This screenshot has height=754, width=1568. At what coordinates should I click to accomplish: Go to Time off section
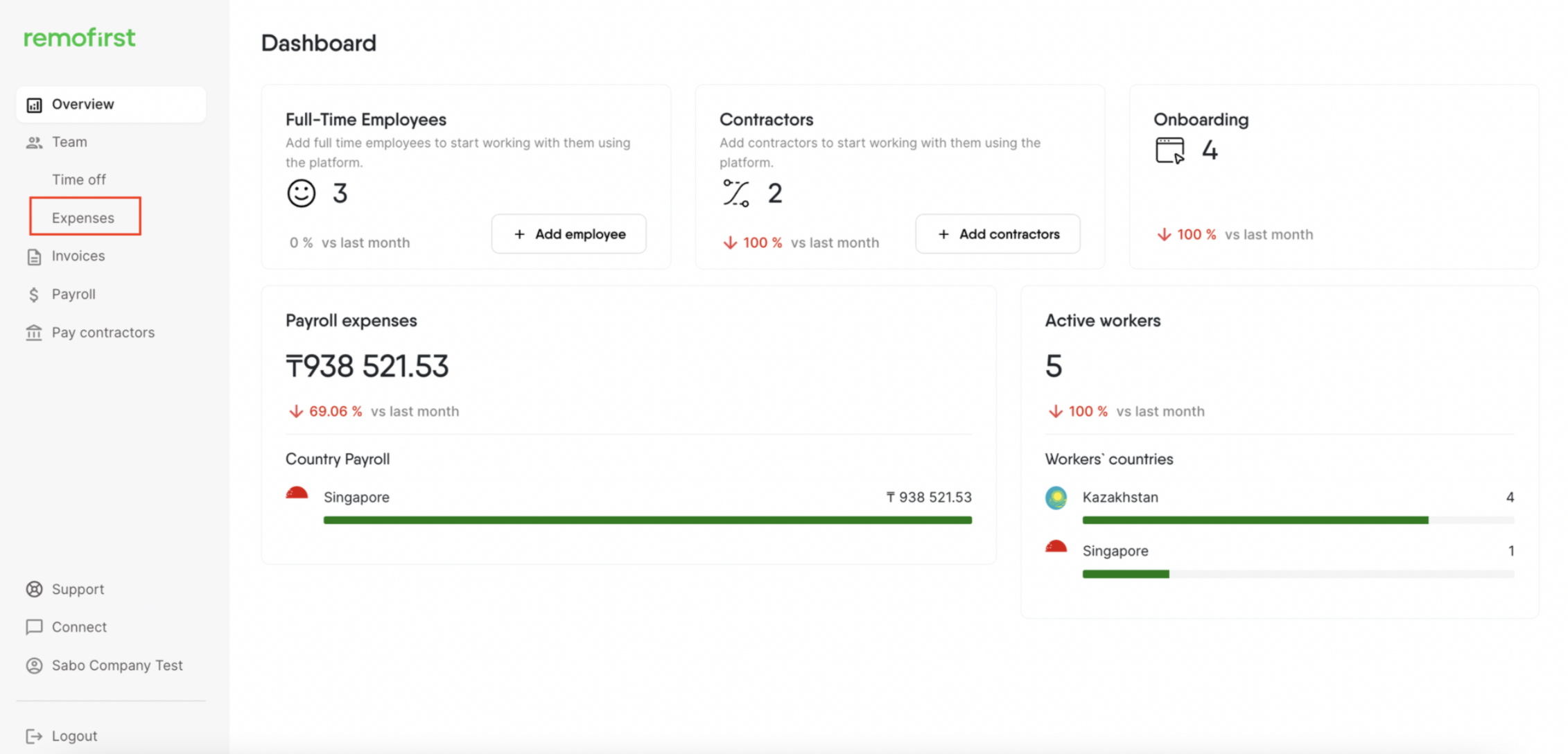[79, 179]
